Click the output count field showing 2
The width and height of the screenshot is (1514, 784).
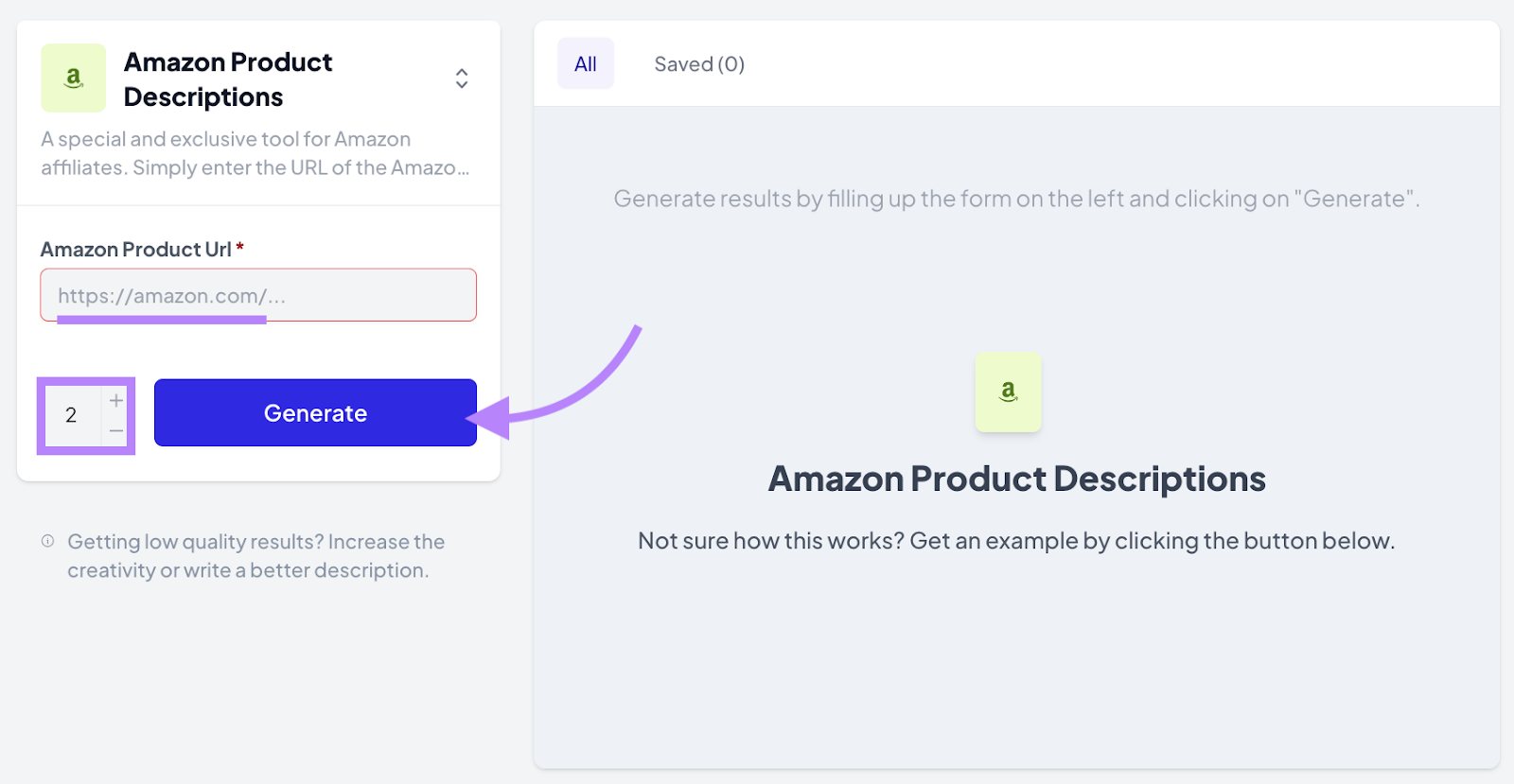point(71,415)
